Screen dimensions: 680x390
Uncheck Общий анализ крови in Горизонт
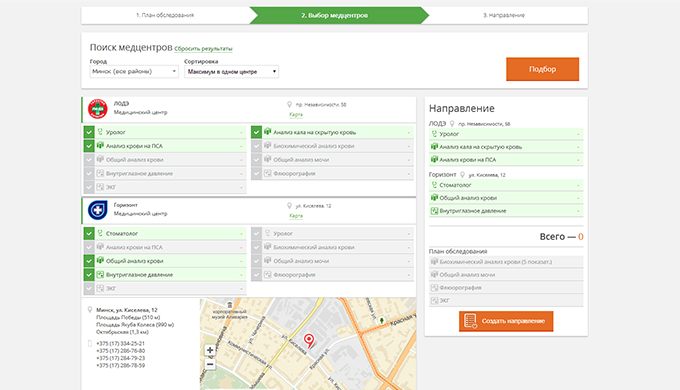click(x=89, y=261)
